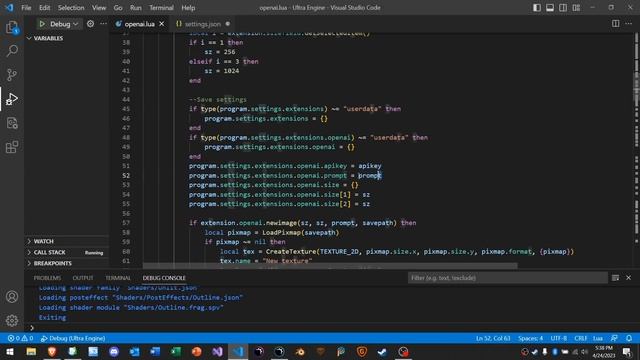
Task: Open the Edit menu
Action: tap(44, 8)
